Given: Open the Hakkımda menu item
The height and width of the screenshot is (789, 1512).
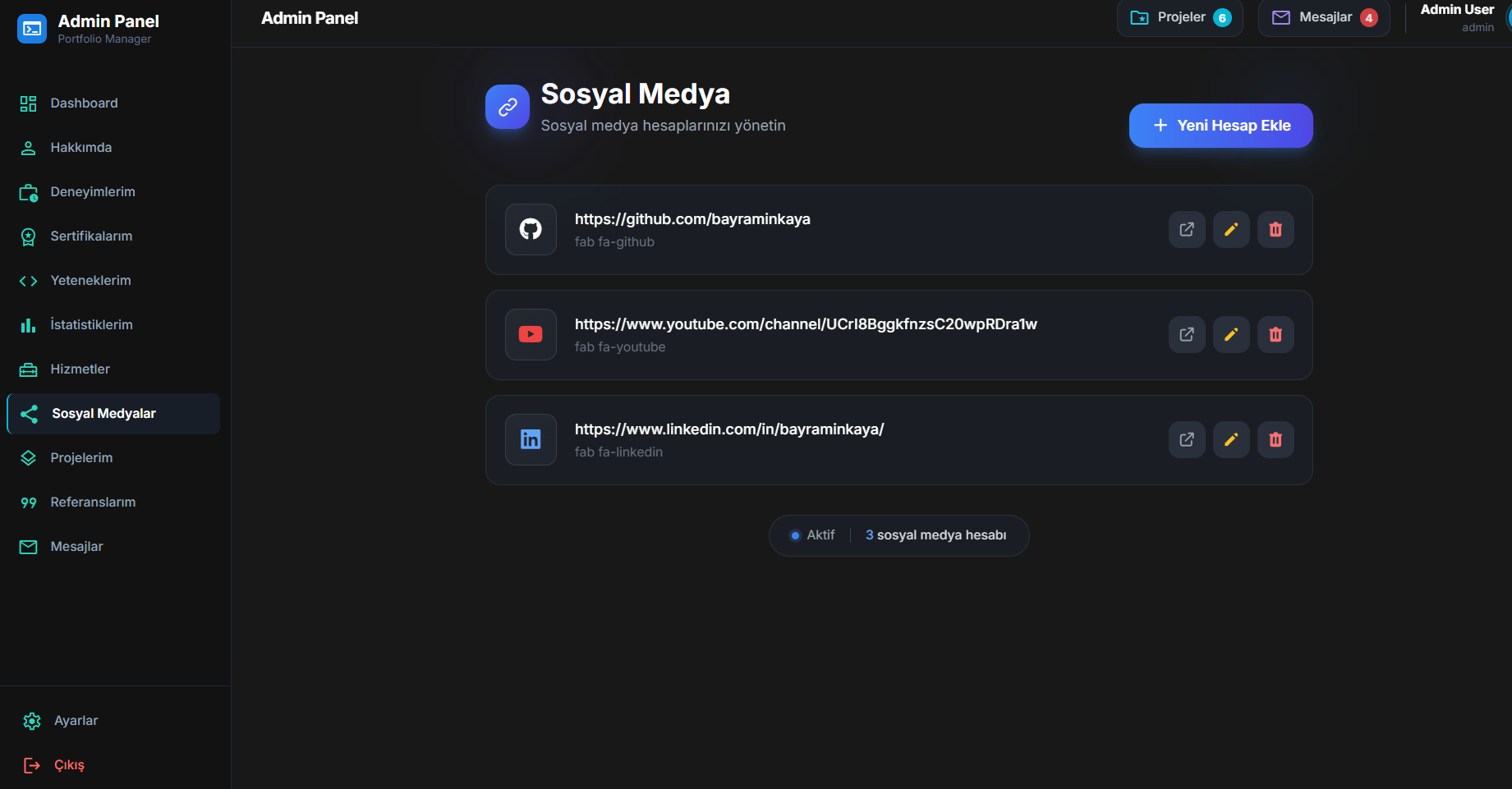Looking at the screenshot, I should 113,148.
